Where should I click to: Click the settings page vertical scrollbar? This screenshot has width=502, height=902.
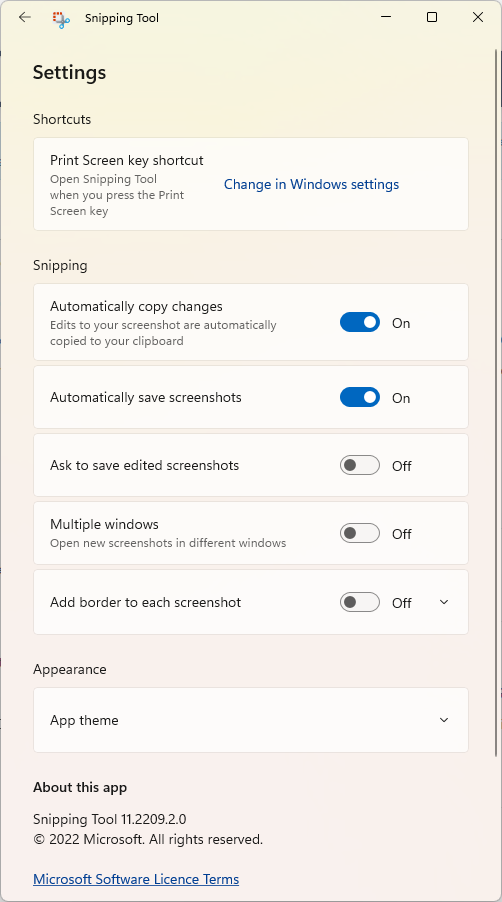[x=496, y=403]
